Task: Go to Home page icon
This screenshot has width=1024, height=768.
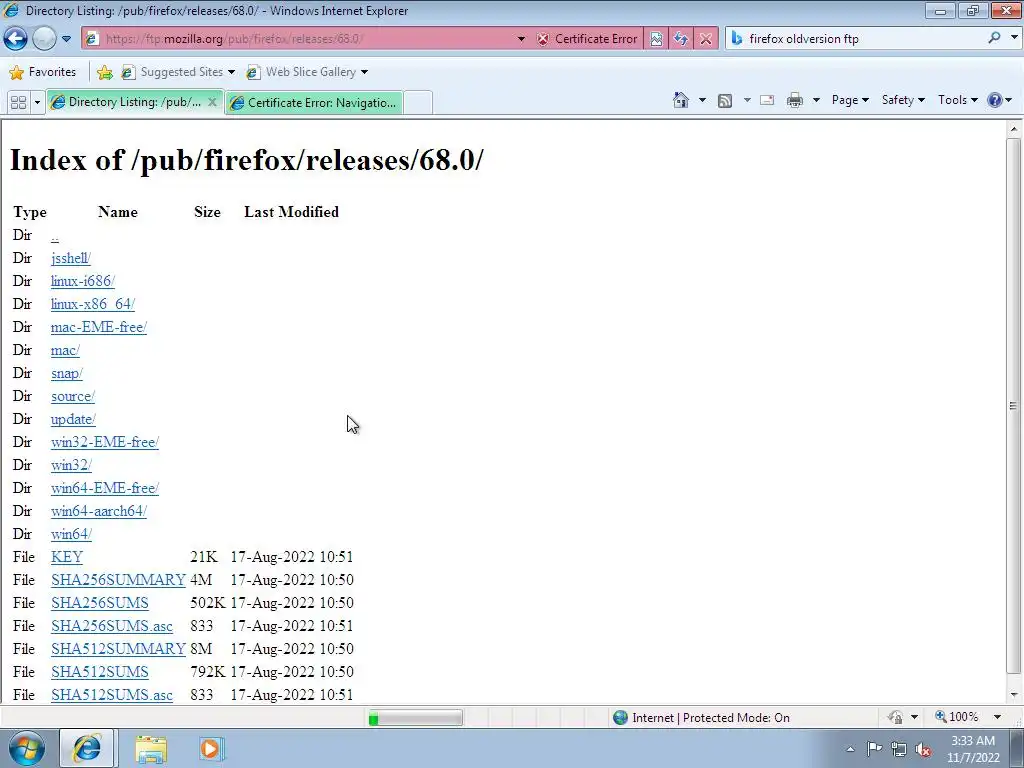Action: click(681, 100)
